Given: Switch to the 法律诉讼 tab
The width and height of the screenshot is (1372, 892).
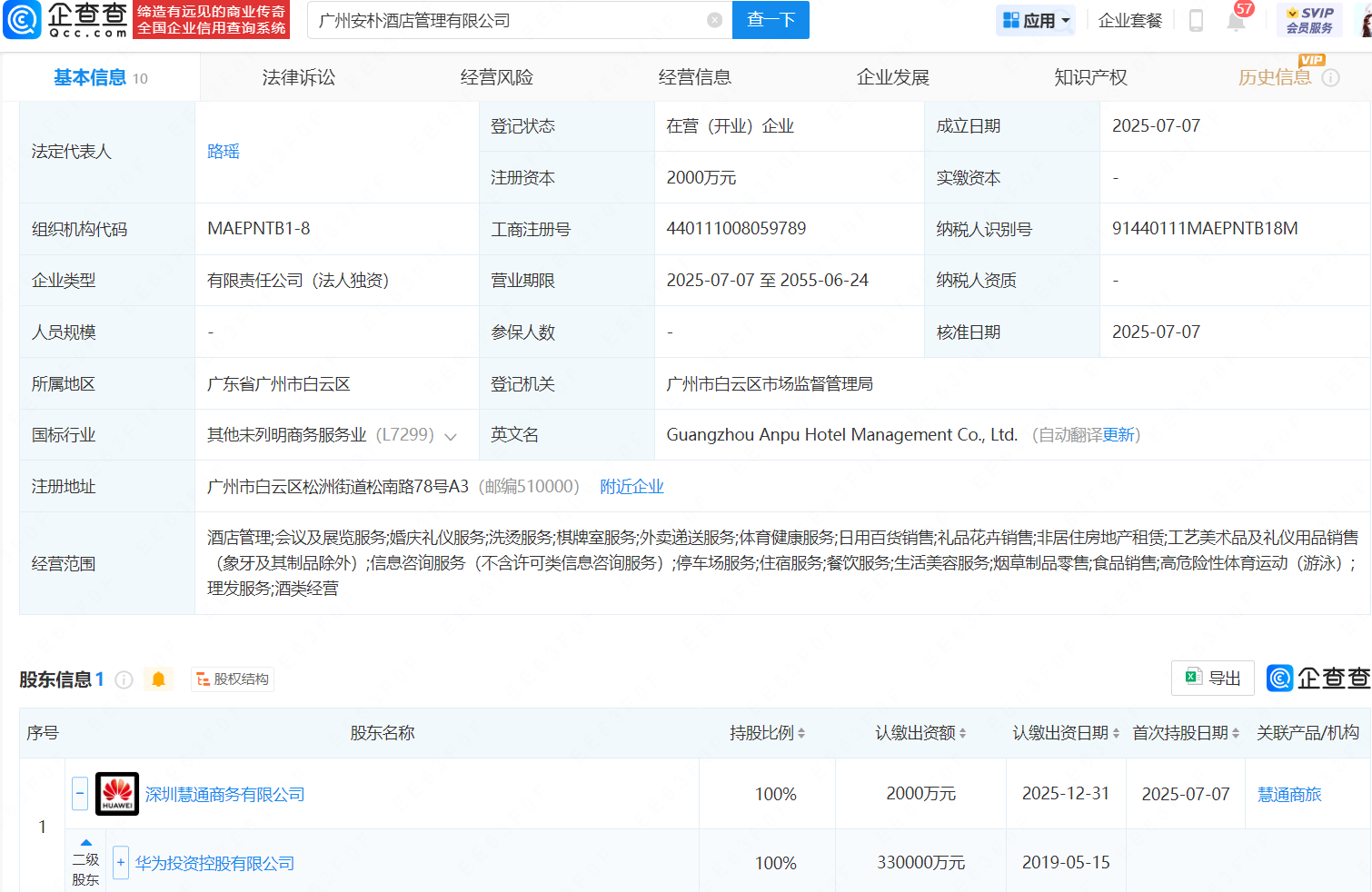Looking at the screenshot, I should tap(299, 78).
